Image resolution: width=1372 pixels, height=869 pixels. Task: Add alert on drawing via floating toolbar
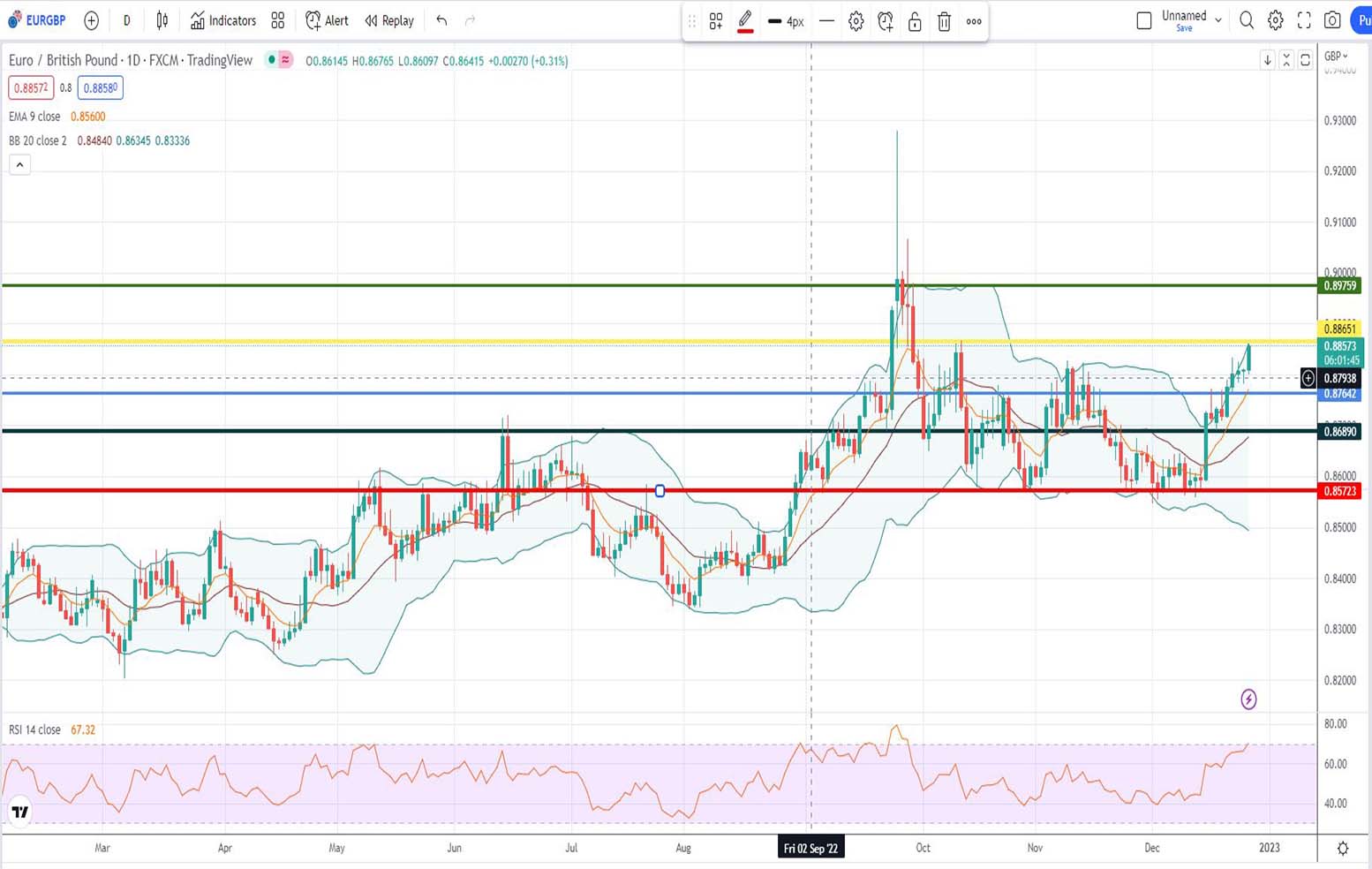tap(886, 21)
